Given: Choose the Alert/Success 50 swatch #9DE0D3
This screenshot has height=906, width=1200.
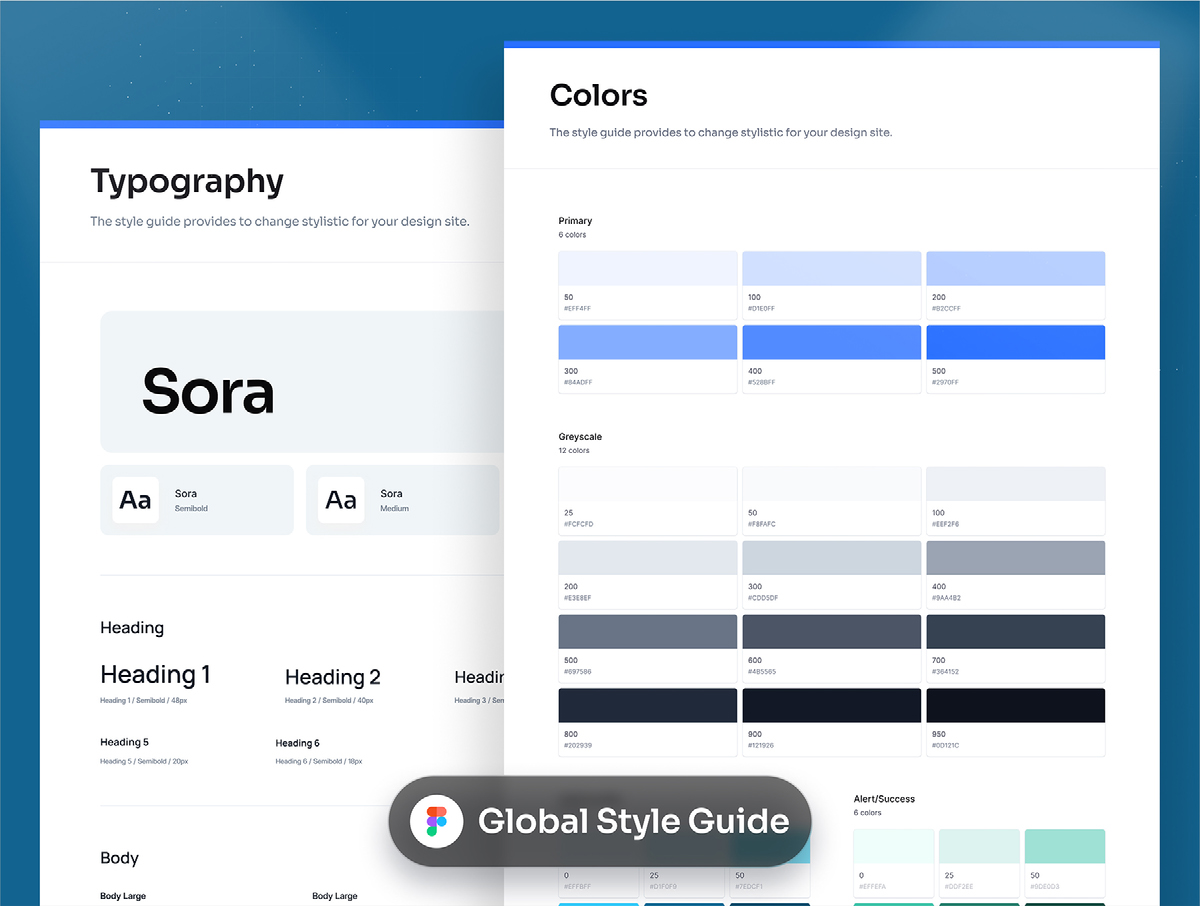Looking at the screenshot, I should 1065,863.
